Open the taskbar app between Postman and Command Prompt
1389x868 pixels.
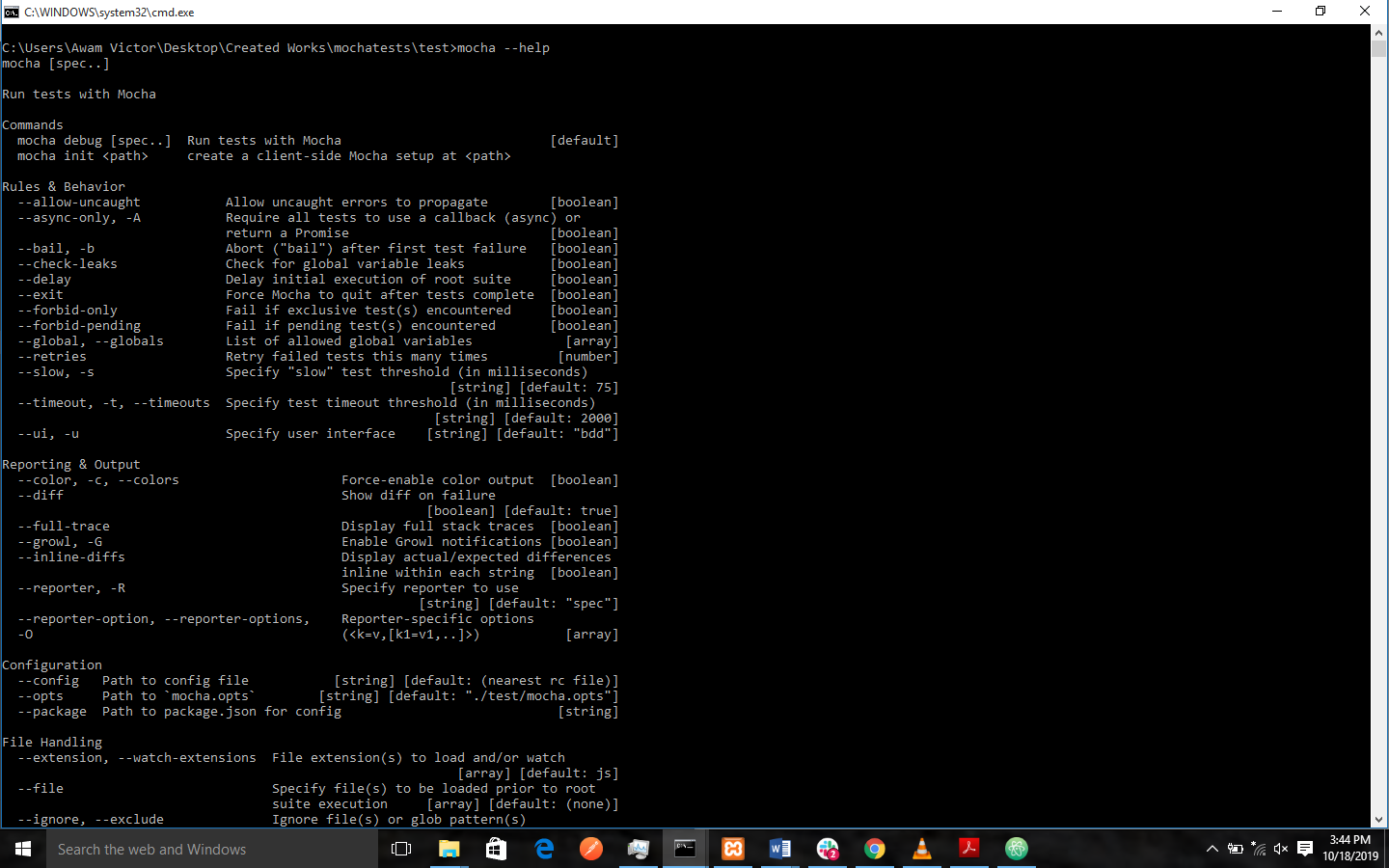(639, 849)
